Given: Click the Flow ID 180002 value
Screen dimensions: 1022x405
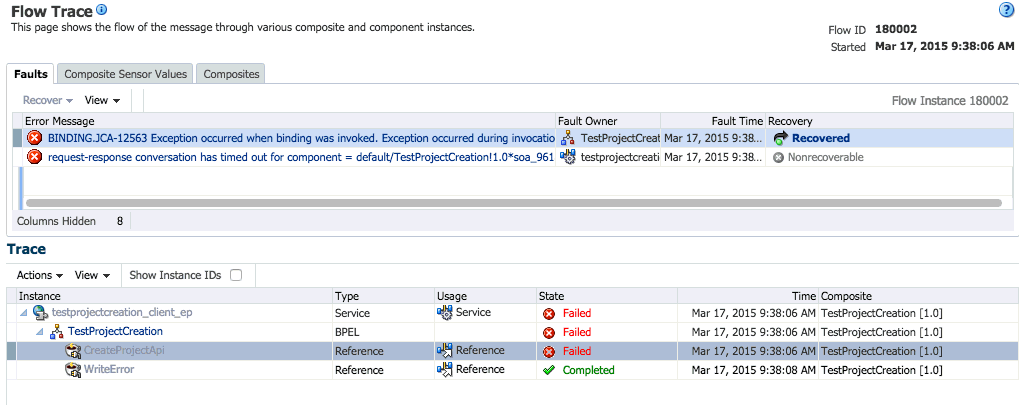Looking at the screenshot, I should tap(896, 29).
